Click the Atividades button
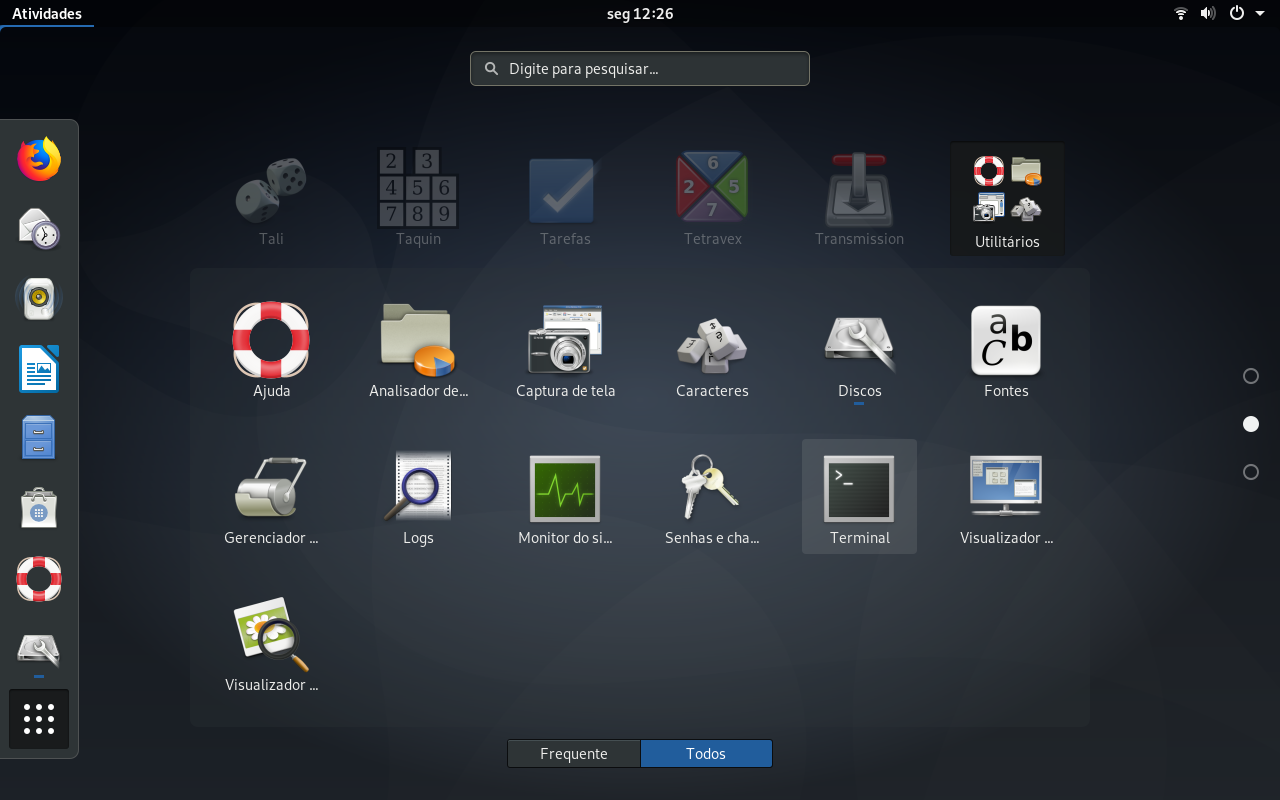 pos(47,14)
